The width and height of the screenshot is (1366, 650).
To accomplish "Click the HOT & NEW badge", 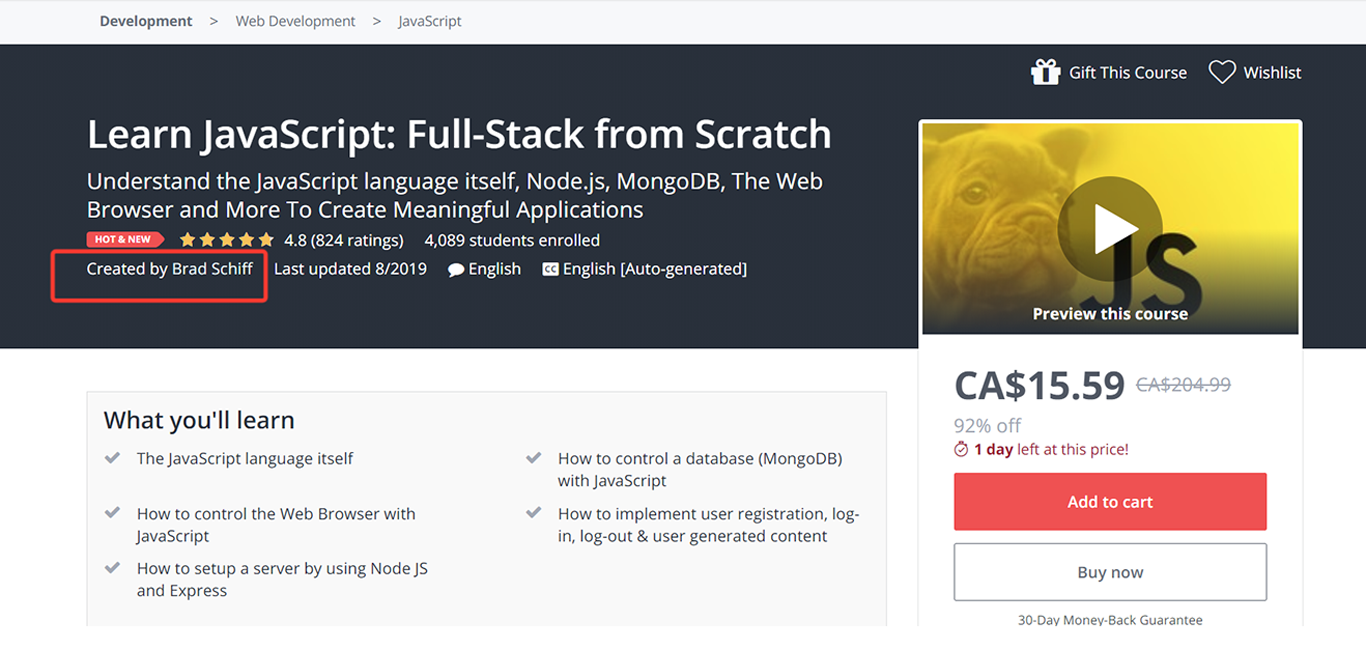I will [x=125, y=240].
